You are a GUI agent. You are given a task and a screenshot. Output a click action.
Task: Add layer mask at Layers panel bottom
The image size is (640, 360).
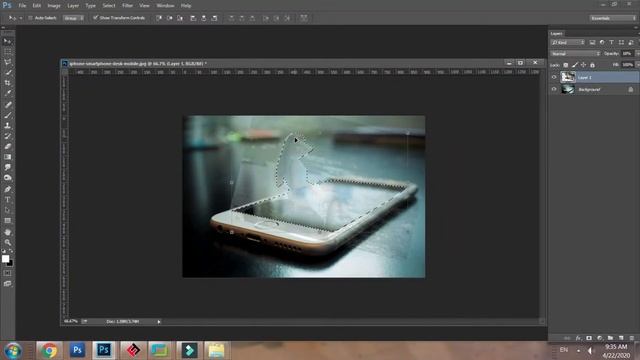[589, 338]
